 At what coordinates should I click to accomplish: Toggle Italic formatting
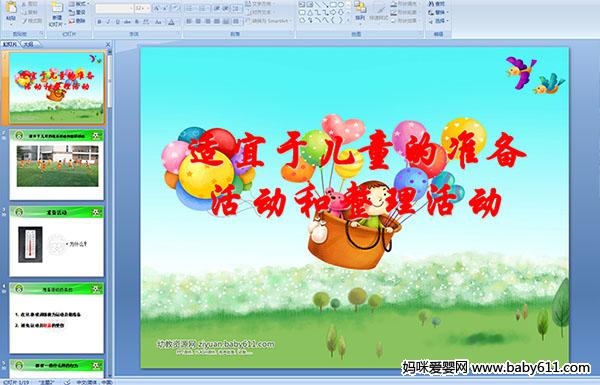(x=108, y=22)
